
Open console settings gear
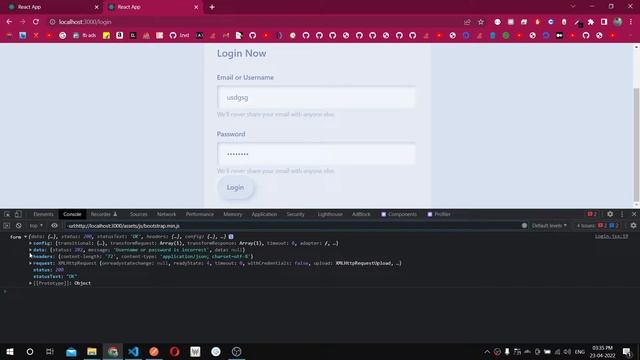633,226
